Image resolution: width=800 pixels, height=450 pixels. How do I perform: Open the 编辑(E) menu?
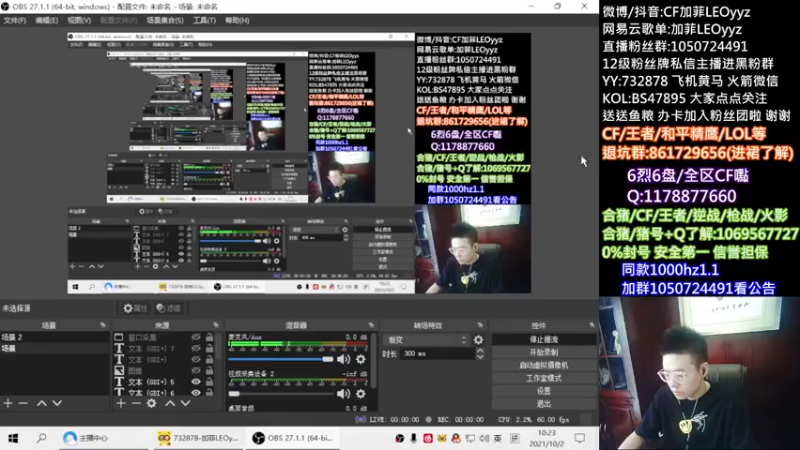coord(46,20)
